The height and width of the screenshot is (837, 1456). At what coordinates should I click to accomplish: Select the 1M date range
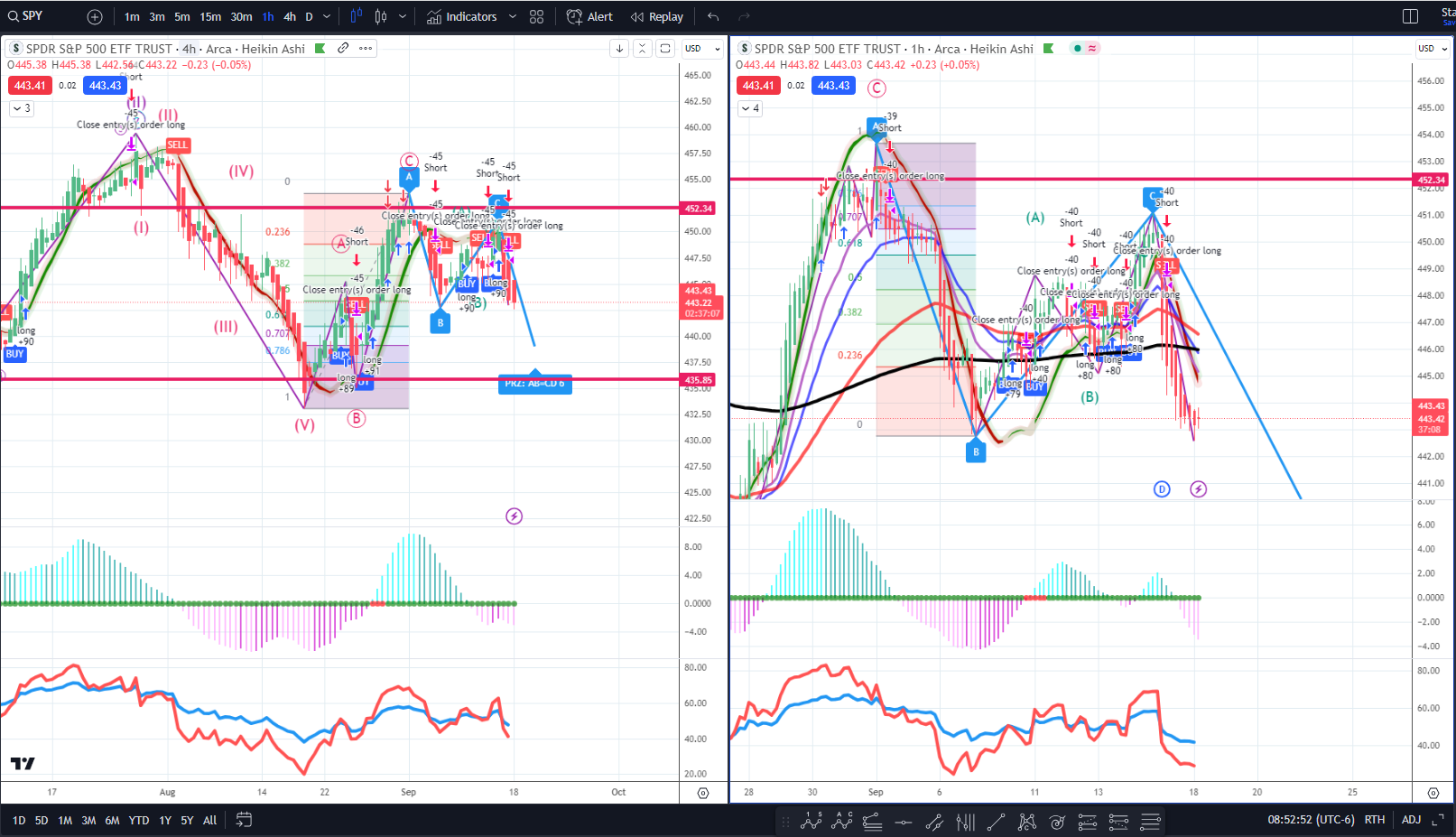[65, 821]
